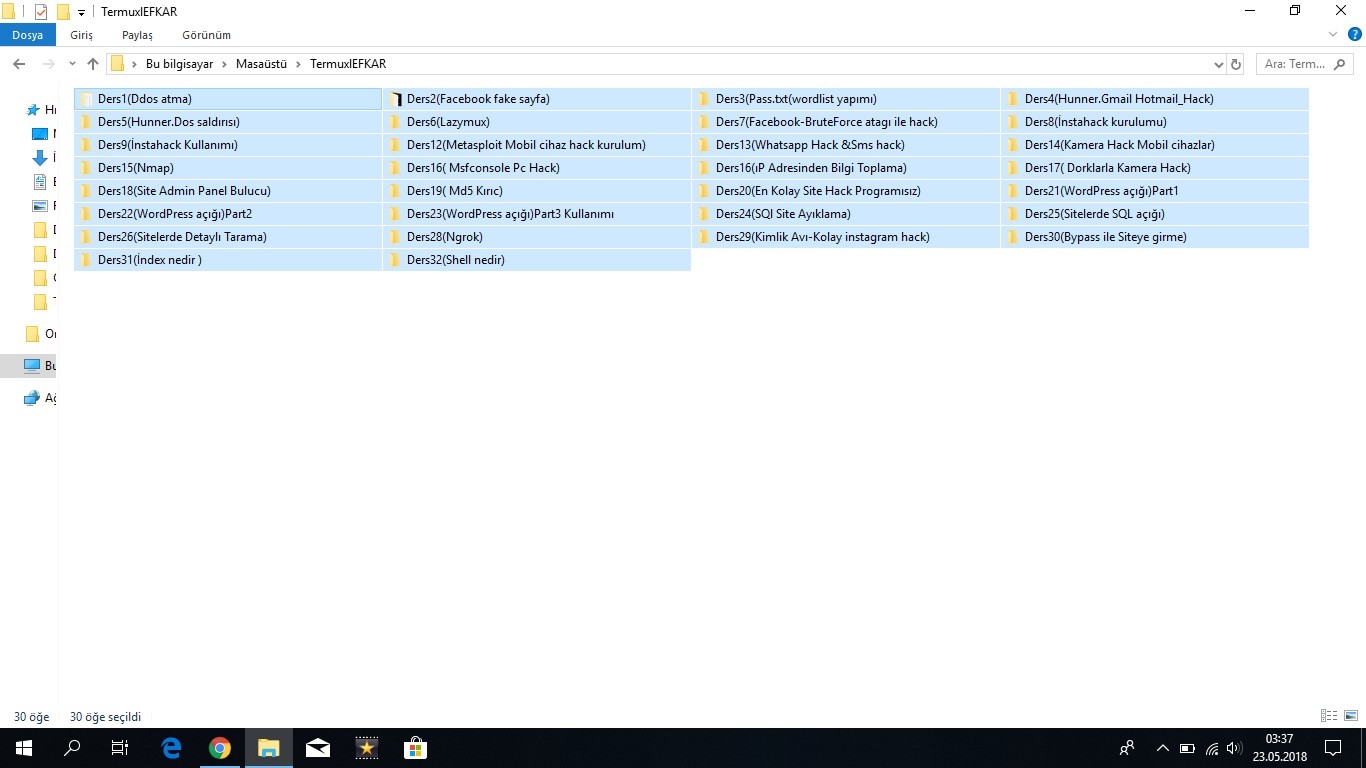Viewport: 1366px width, 768px height.
Task: Select folder Ders16(iP Adresinden Bilgi Toplama)
Action: pos(846,168)
